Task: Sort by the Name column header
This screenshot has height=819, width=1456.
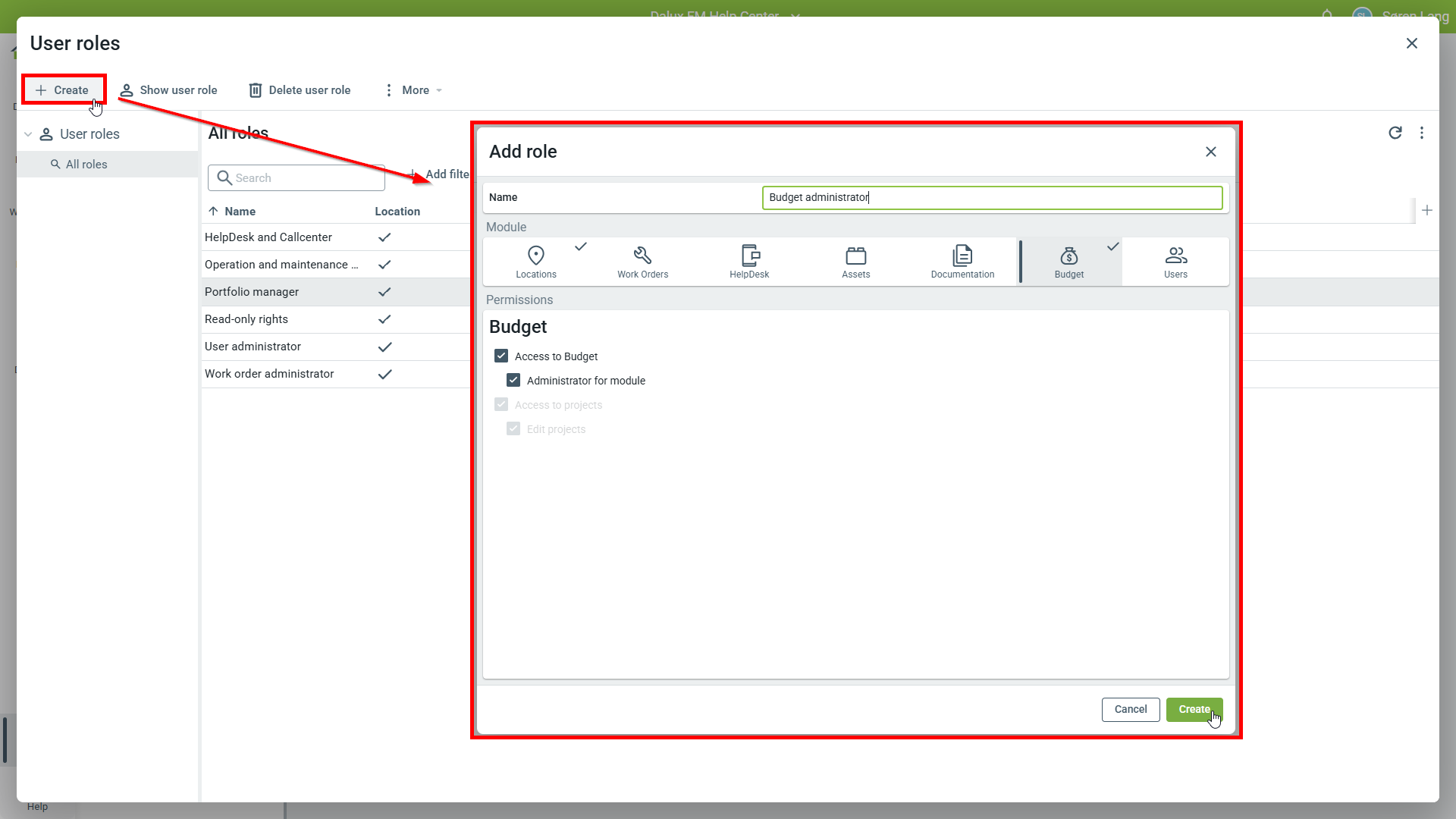Action: (x=240, y=212)
